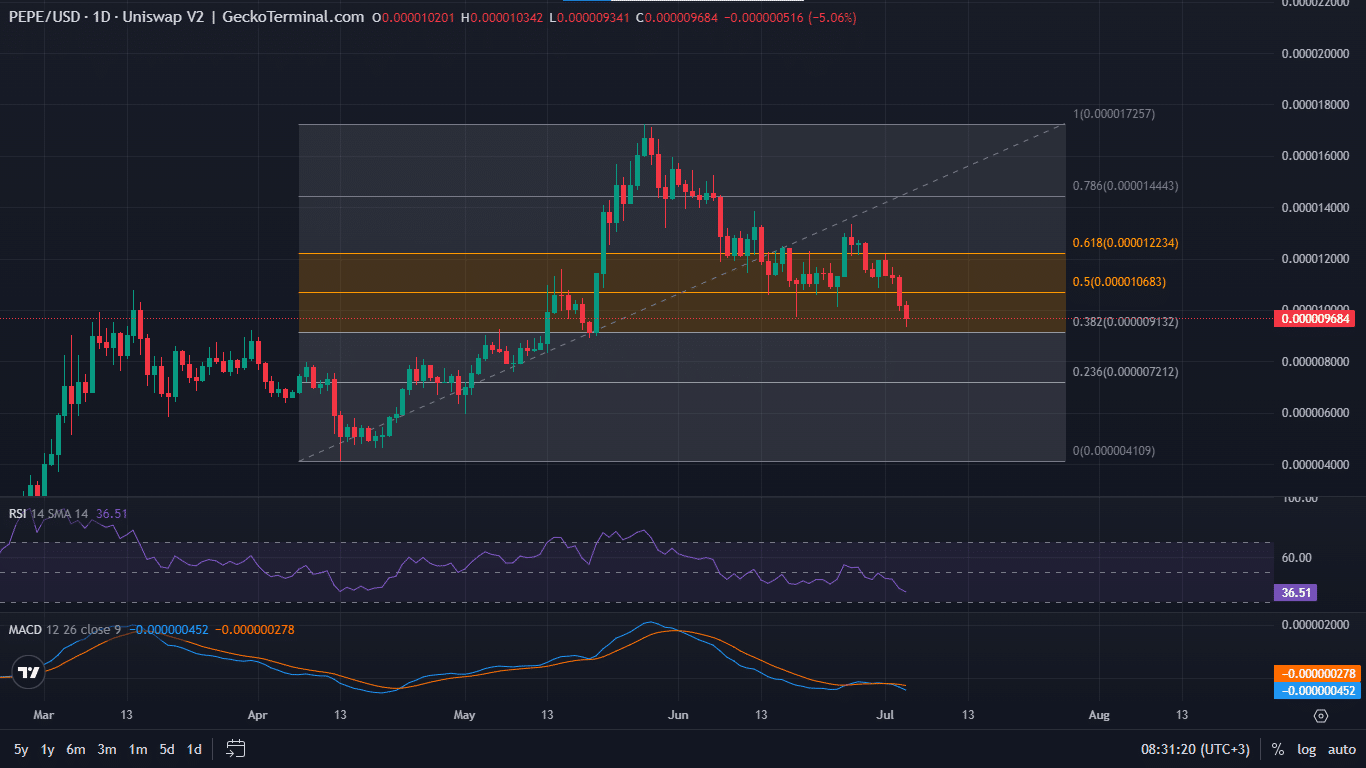Click the Jul label on time axis

[x=886, y=715]
